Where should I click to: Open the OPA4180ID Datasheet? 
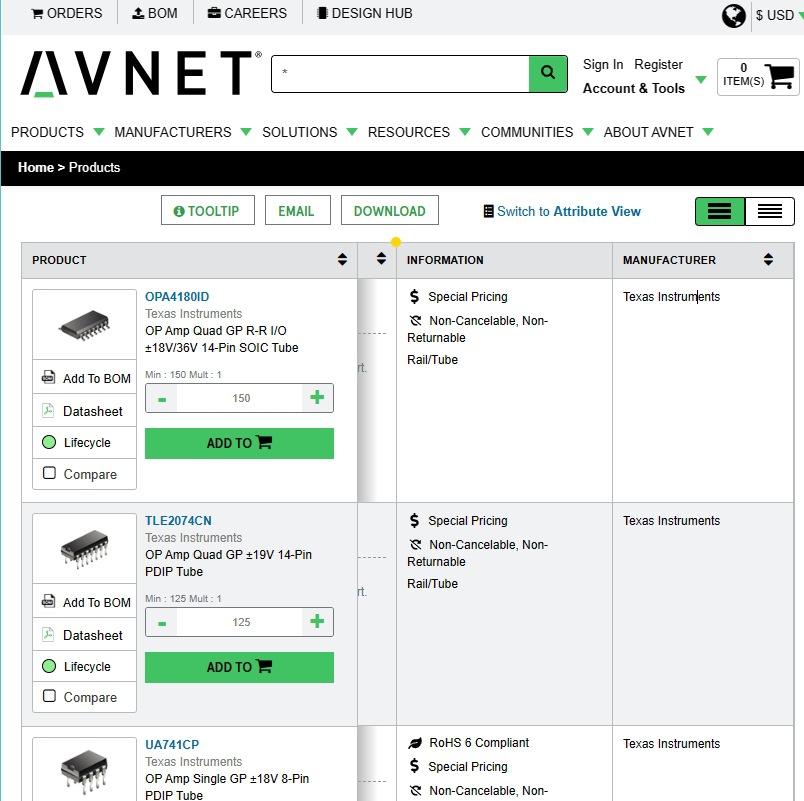[x=82, y=411]
